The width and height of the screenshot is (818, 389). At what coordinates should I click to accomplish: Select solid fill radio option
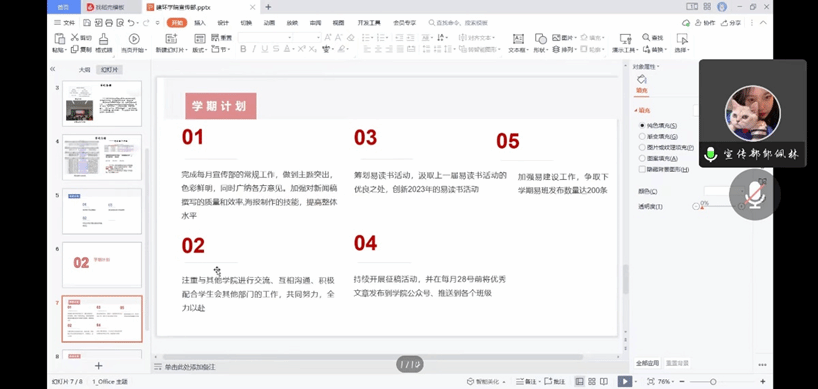click(642, 126)
